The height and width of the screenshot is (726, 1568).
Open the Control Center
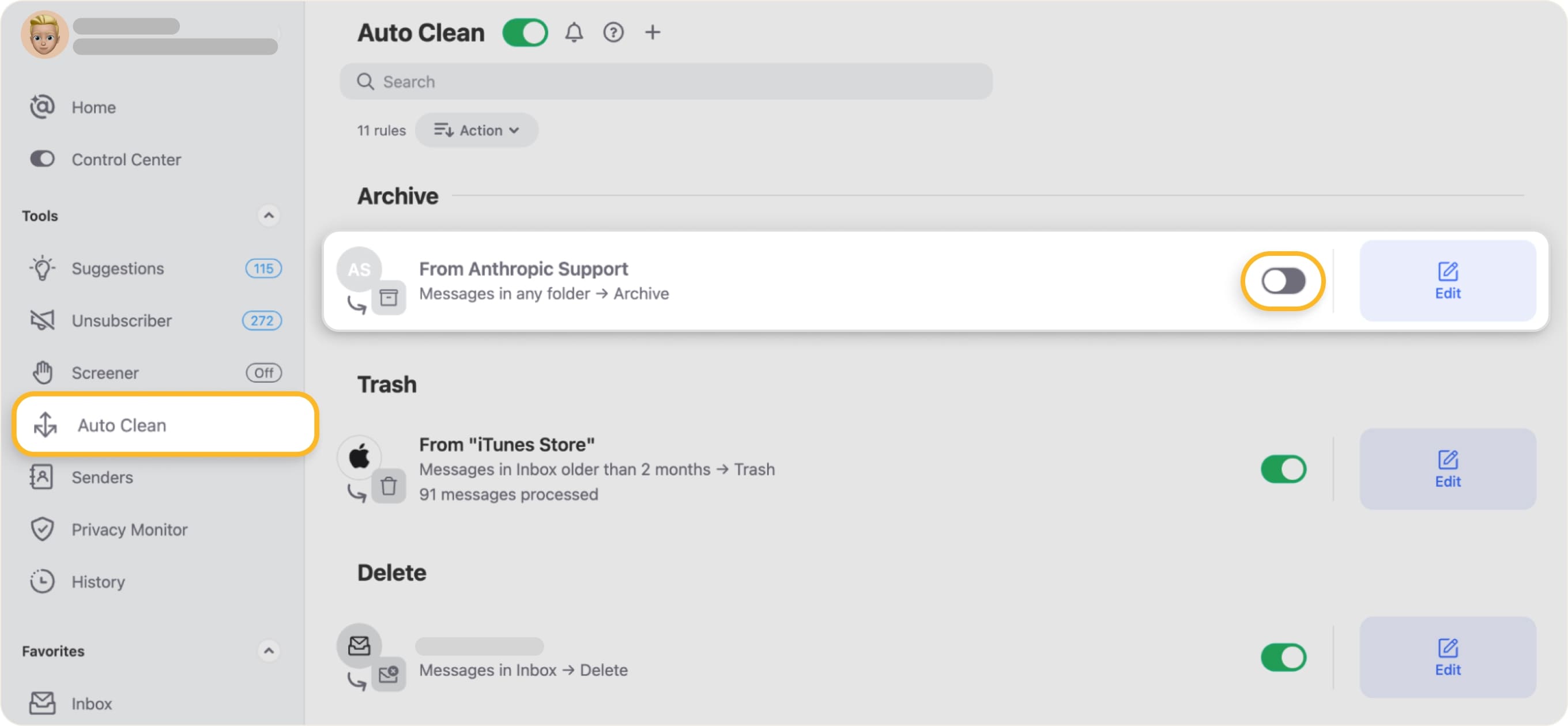(x=126, y=160)
